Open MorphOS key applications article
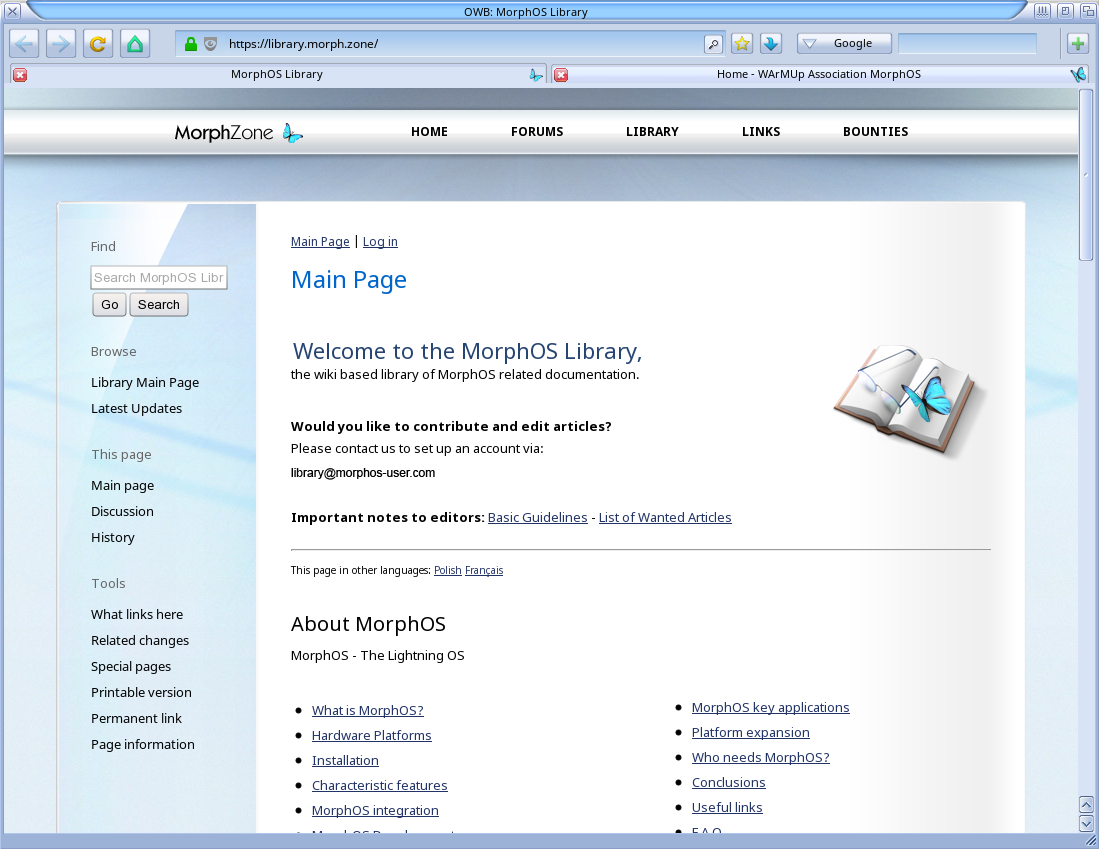Image resolution: width=1099 pixels, height=849 pixels. (x=770, y=708)
